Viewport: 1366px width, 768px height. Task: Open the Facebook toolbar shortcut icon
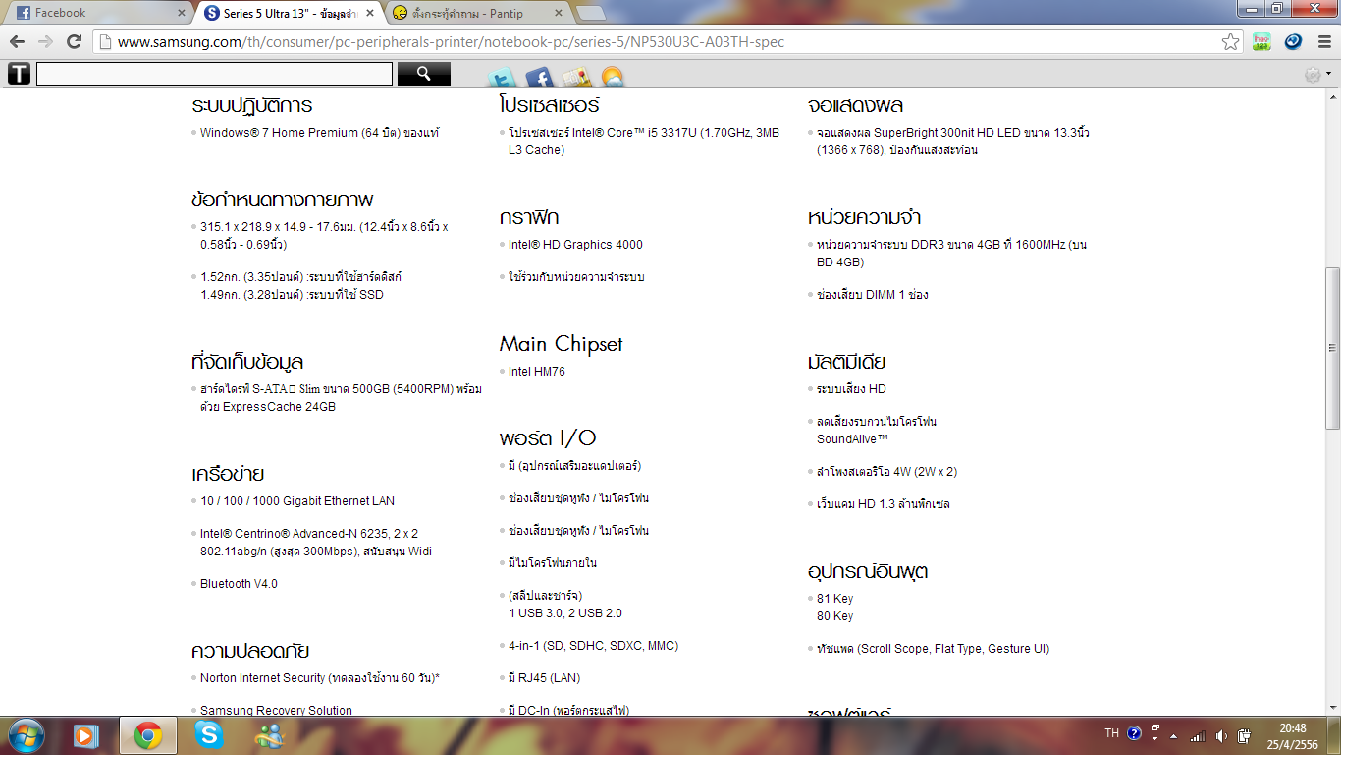tap(539, 78)
